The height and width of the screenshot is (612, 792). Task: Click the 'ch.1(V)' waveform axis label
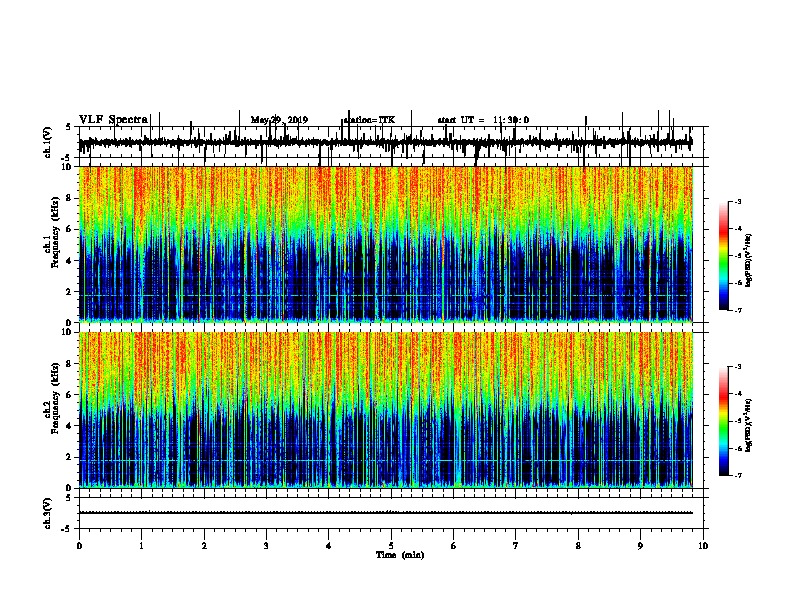(x=48, y=142)
